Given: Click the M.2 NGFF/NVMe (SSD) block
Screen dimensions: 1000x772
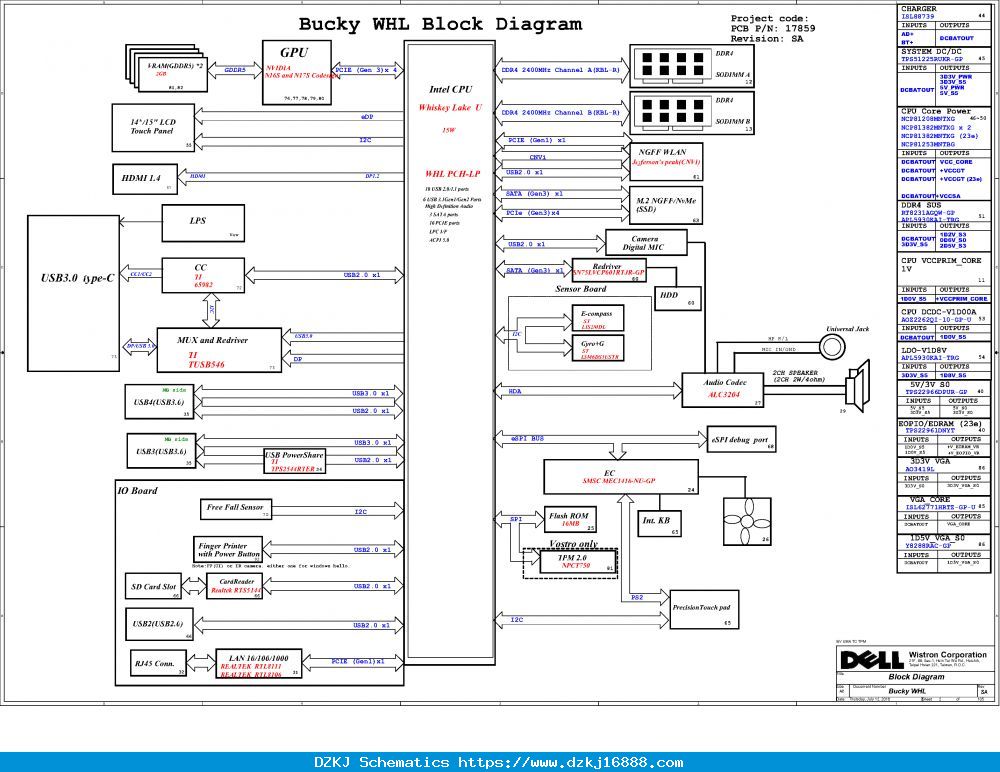Looking at the screenshot, I should click(x=666, y=205).
